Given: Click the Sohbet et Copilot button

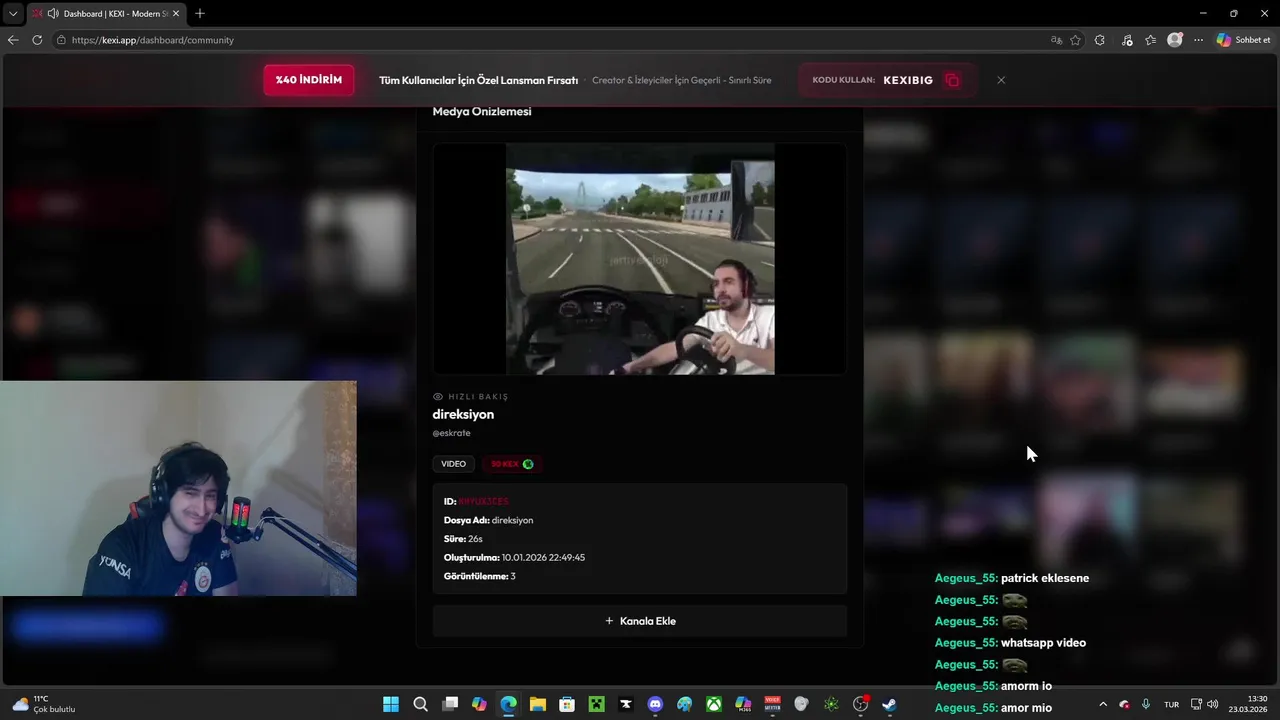Looking at the screenshot, I should (x=1244, y=40).
